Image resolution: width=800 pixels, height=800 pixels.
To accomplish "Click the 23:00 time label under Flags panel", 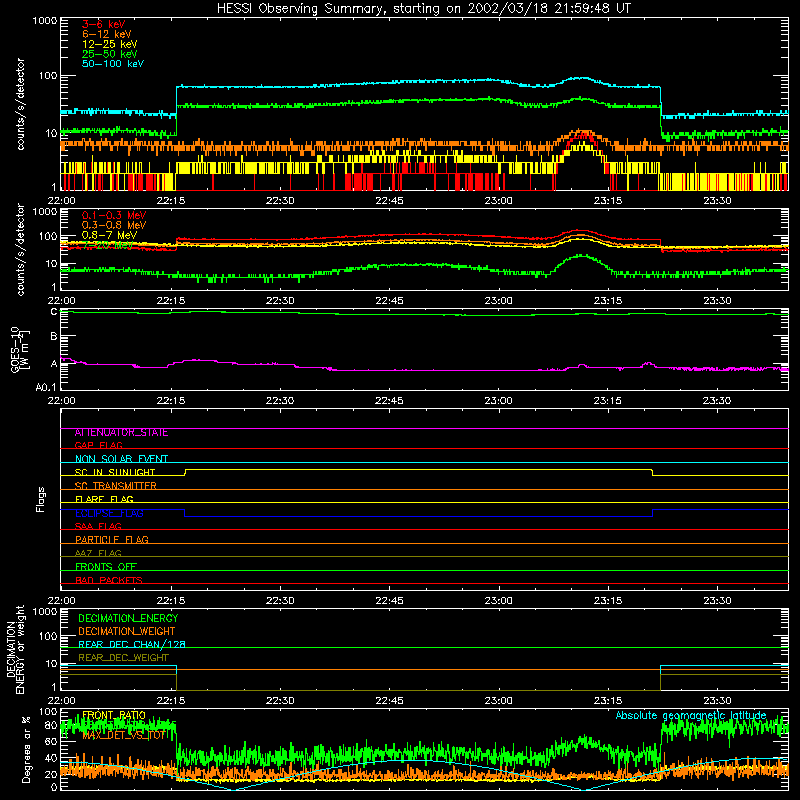I will (x=498, y=601).
